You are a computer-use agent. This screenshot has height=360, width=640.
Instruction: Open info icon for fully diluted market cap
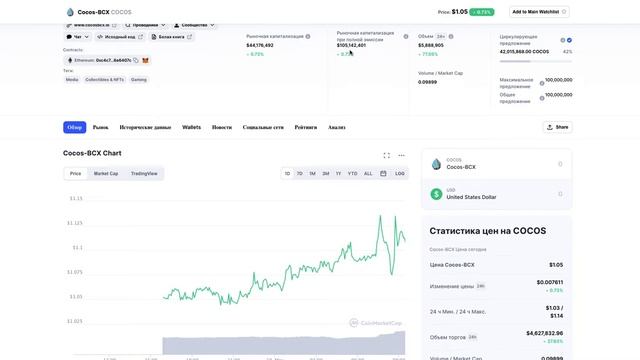point(406,36)
